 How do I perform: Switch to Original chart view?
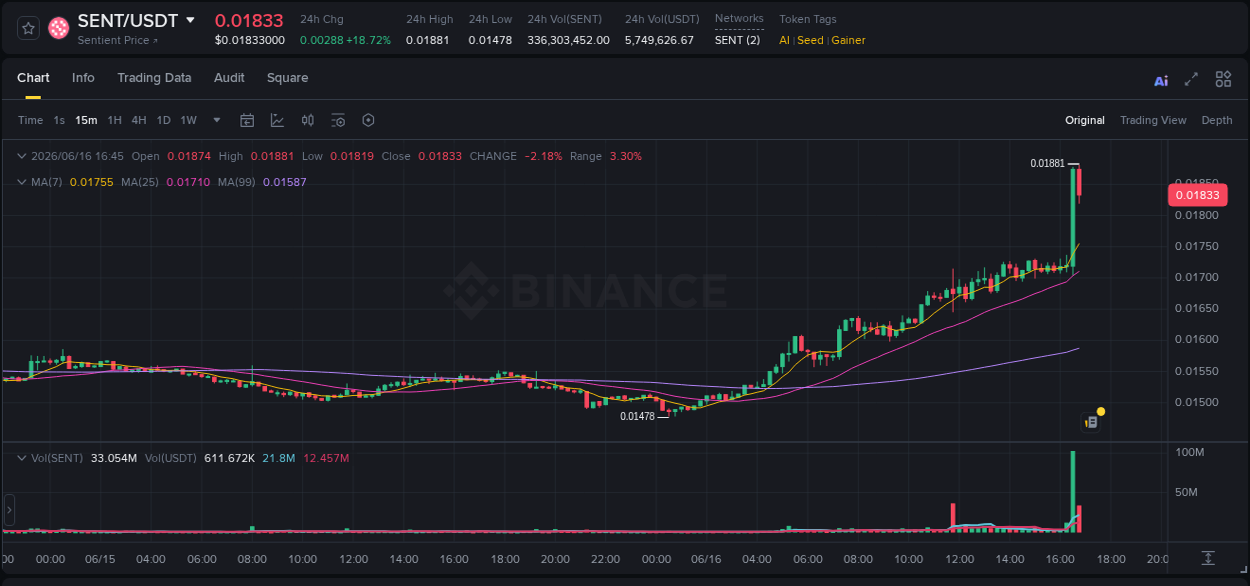(x=1085, y=120)
